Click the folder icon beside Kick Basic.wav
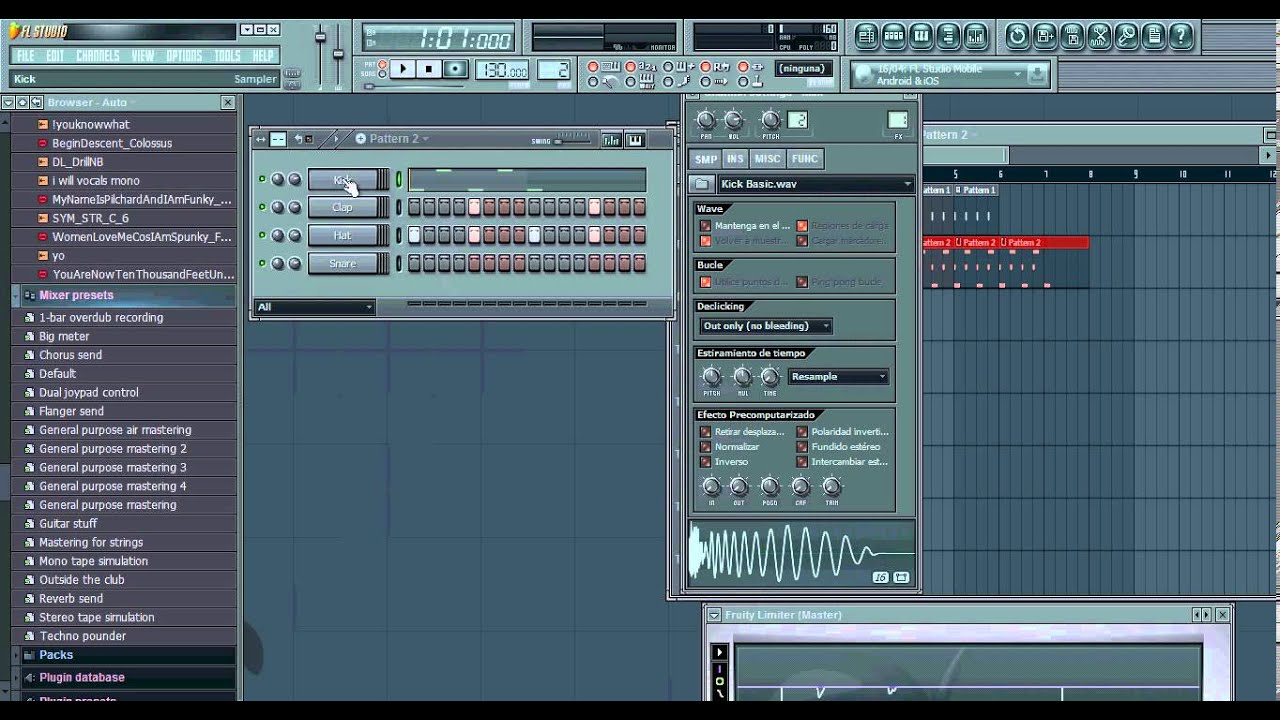Image resolution: width=1280 pixels, height=720 pixels. tap(702, 184)
